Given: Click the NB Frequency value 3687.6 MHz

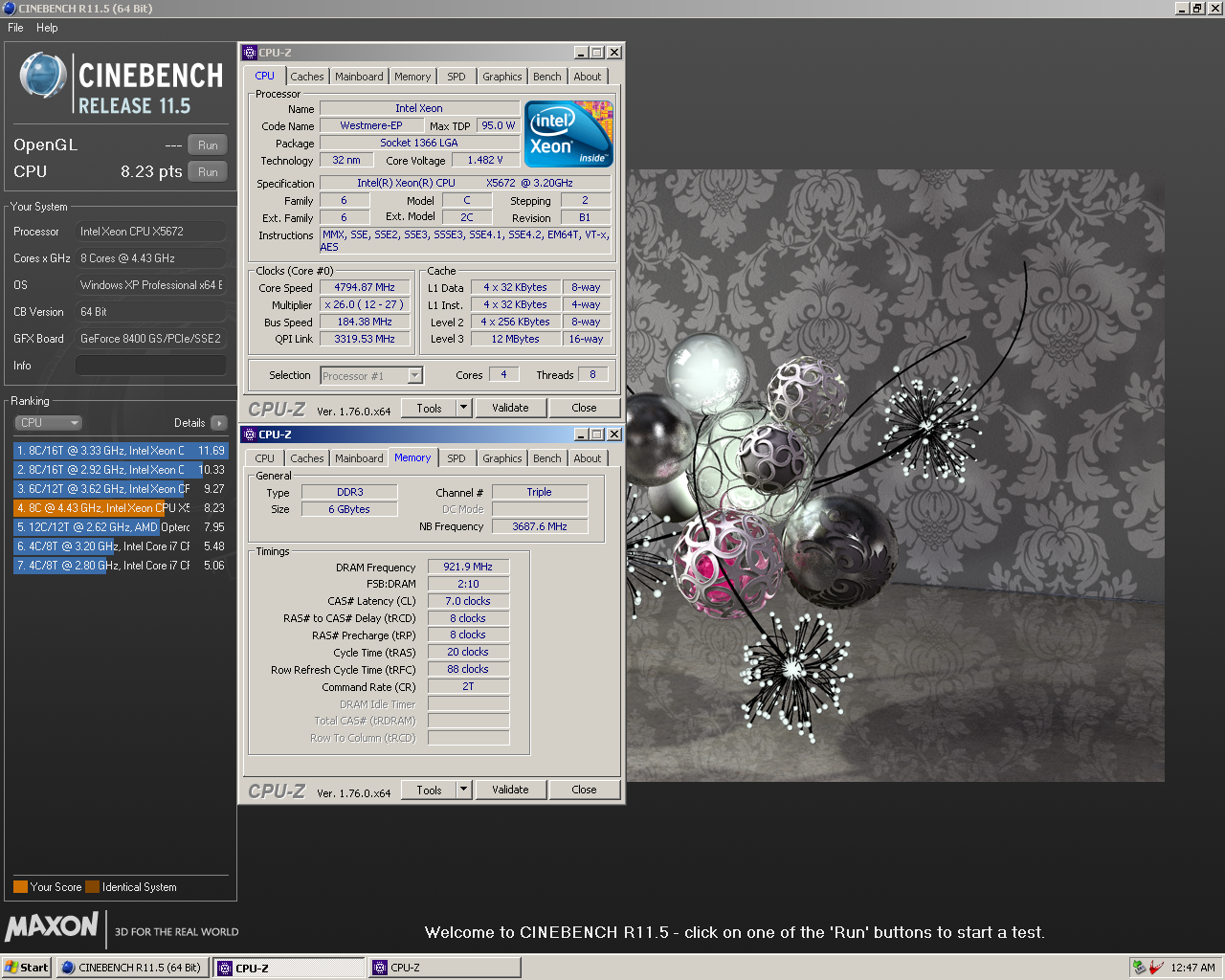Looking at the screenshot, I should click(540, 526).
